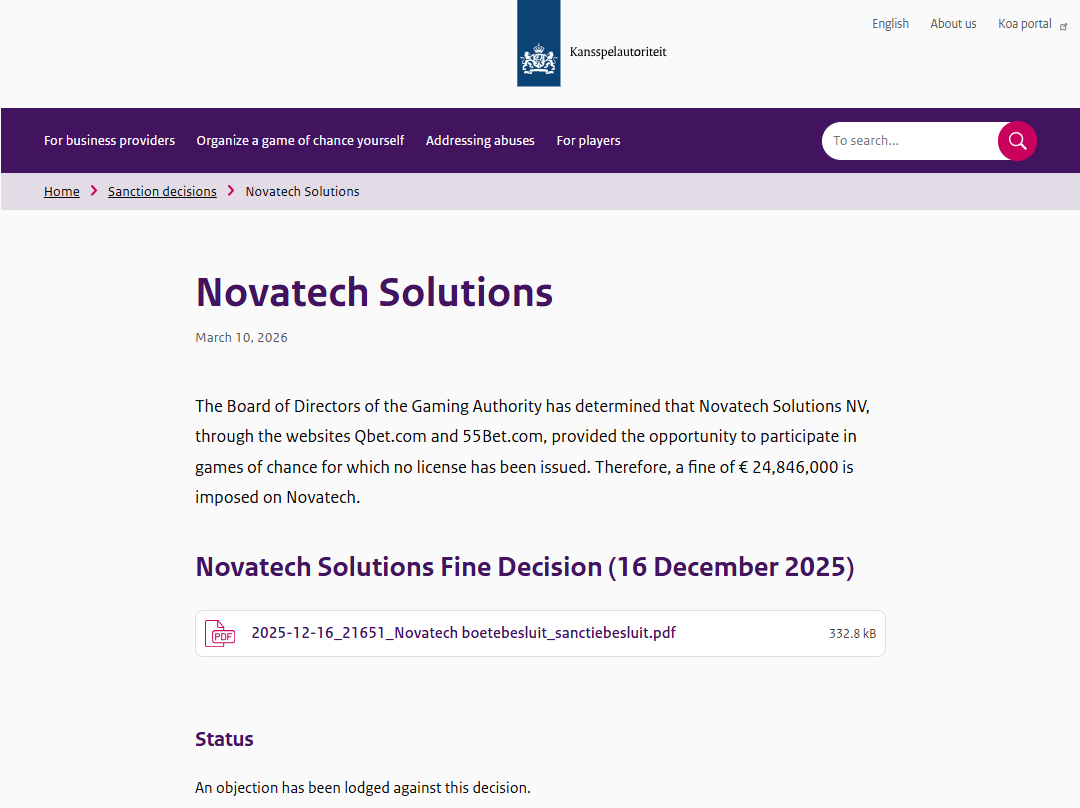
Task: Open Organize a game of chance yourself
Action: [300, 141]
